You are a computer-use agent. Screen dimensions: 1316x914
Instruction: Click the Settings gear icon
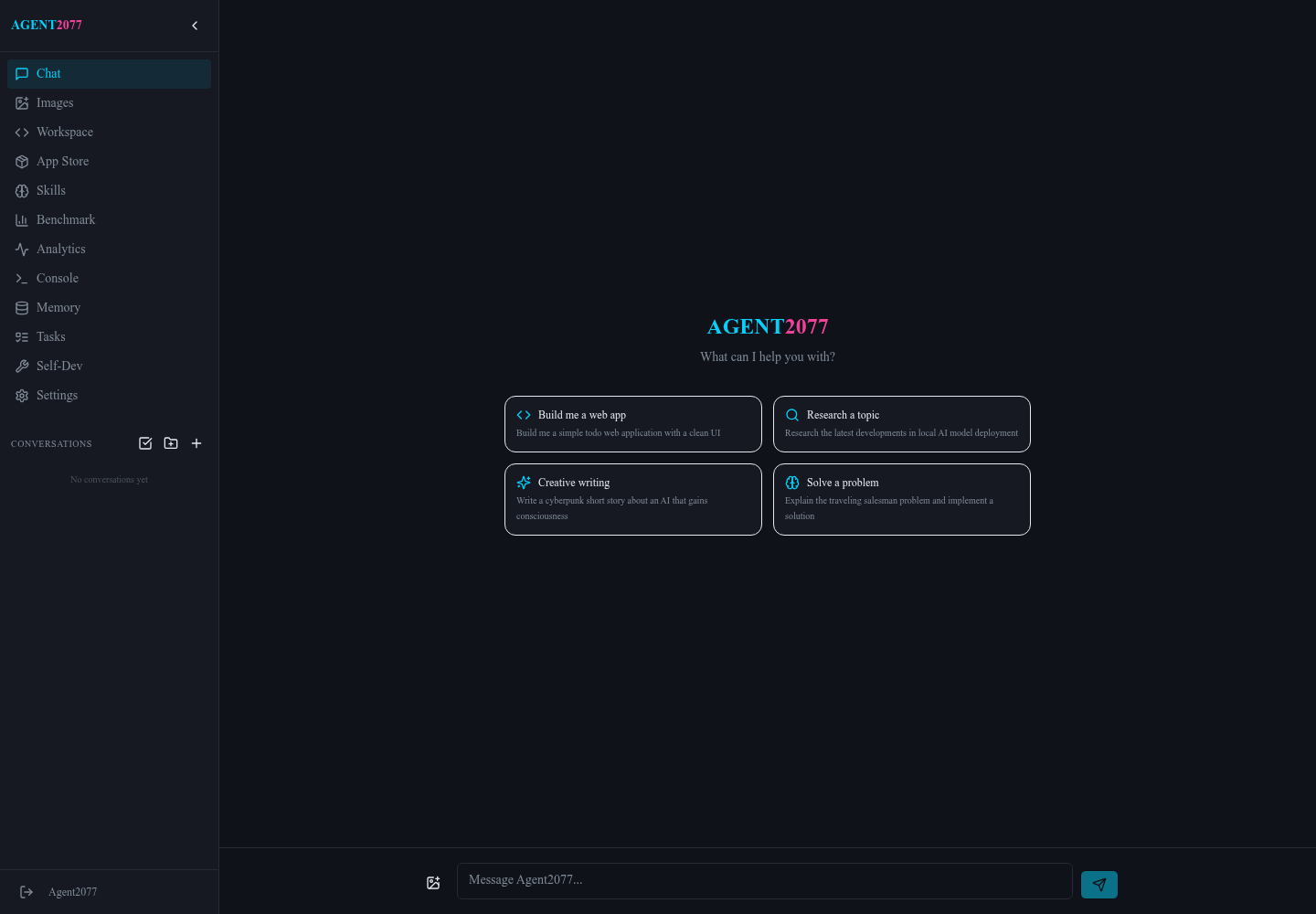[22, 396]
